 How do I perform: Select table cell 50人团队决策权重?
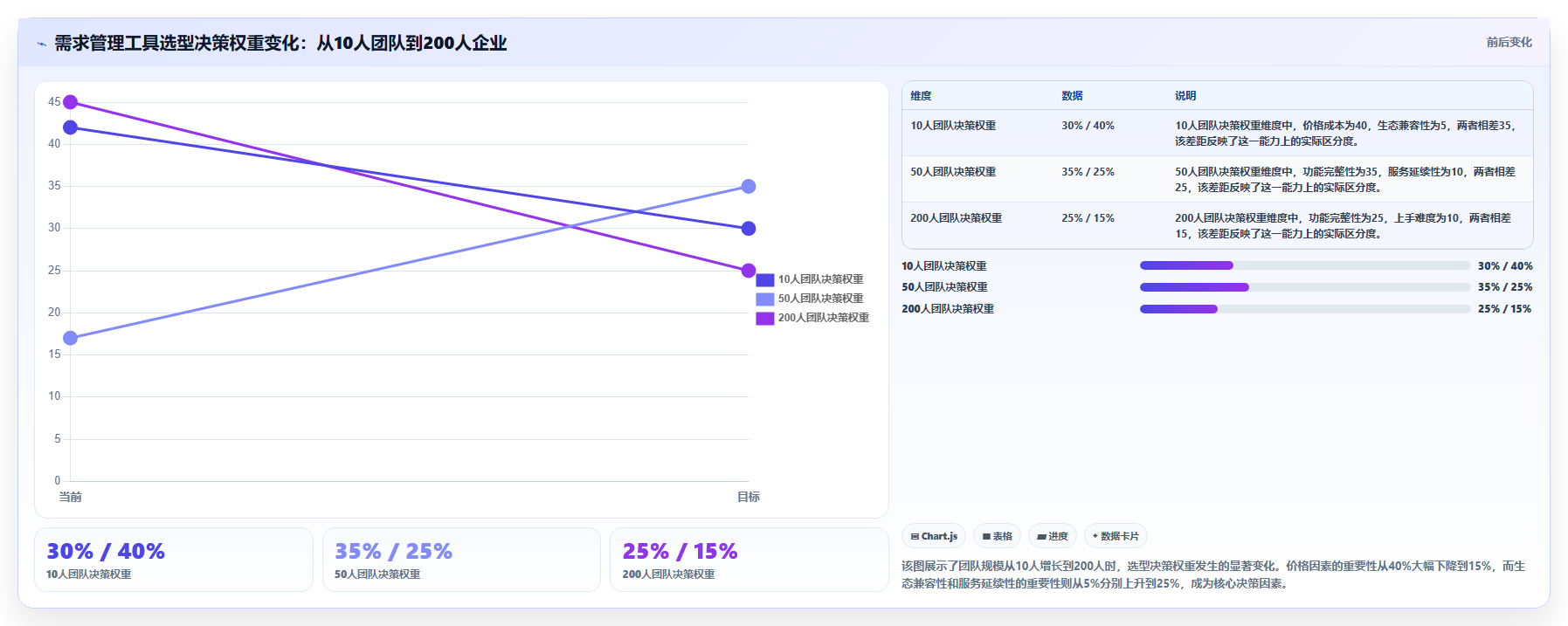(x=953, y=172)
